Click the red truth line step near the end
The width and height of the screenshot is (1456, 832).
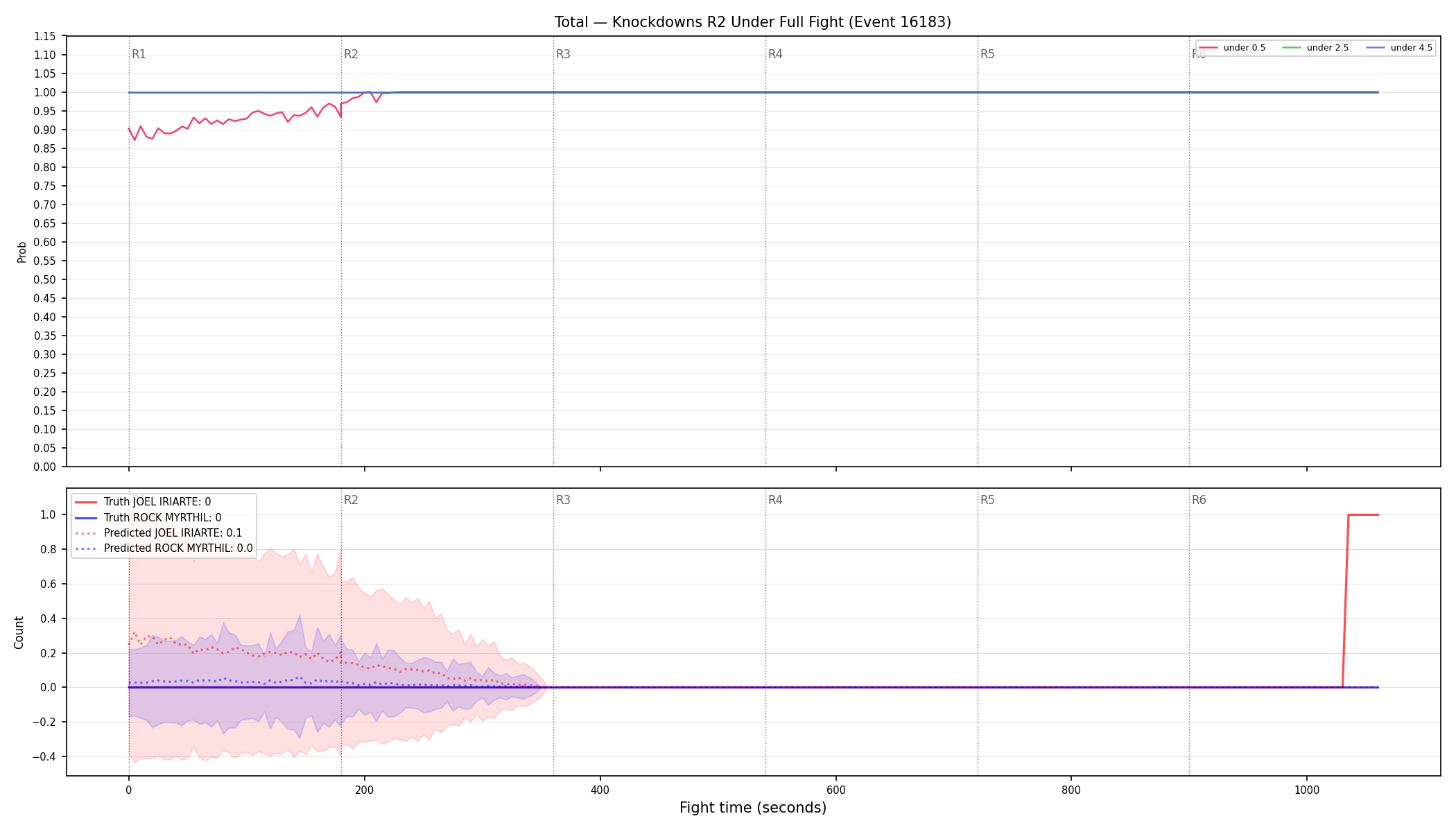[x=1346, y=600]
